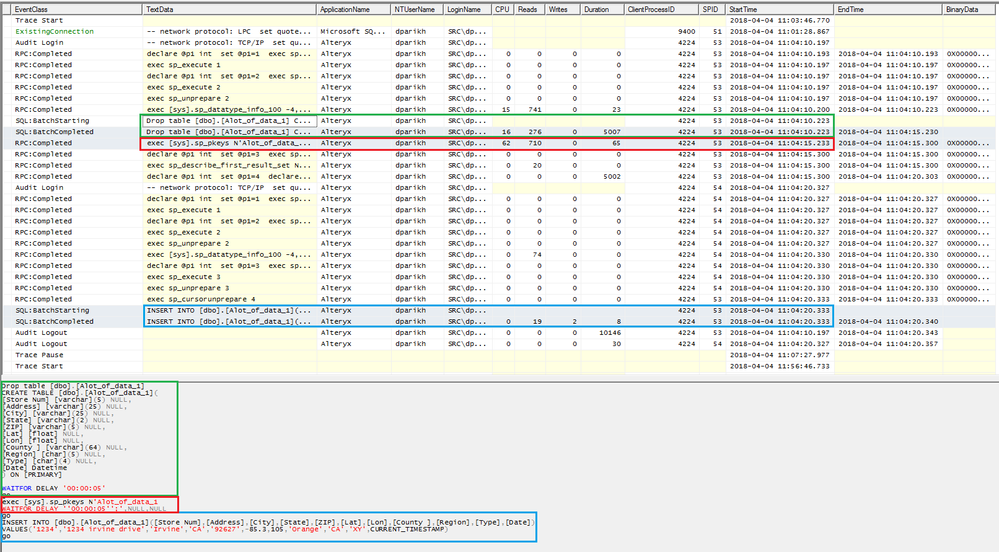Select the exec sp_unprepare 3 cell
This screenshot has height=552, width=999.
(x=229, y=288)
